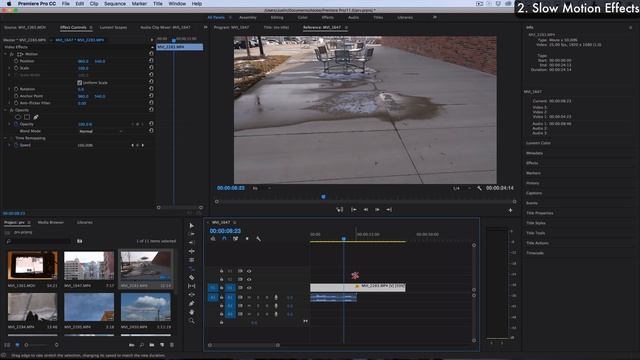
Task: Open the Color workspace
Action: pyautogui.click(x=302, y=18)
